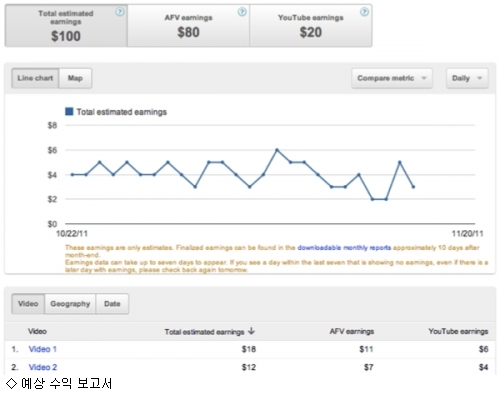Click the blue legend square for Total estimated earnings

[x=69, y=111]
